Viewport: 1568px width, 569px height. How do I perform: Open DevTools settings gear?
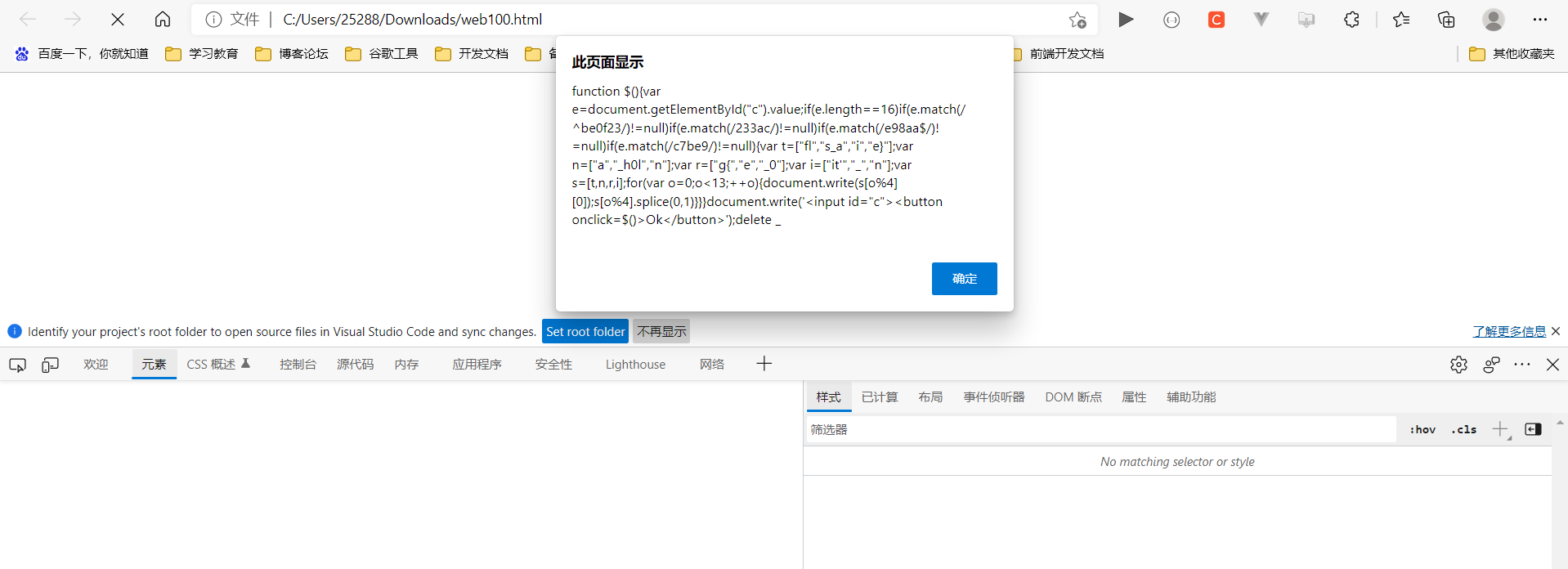pos(1458,365)
